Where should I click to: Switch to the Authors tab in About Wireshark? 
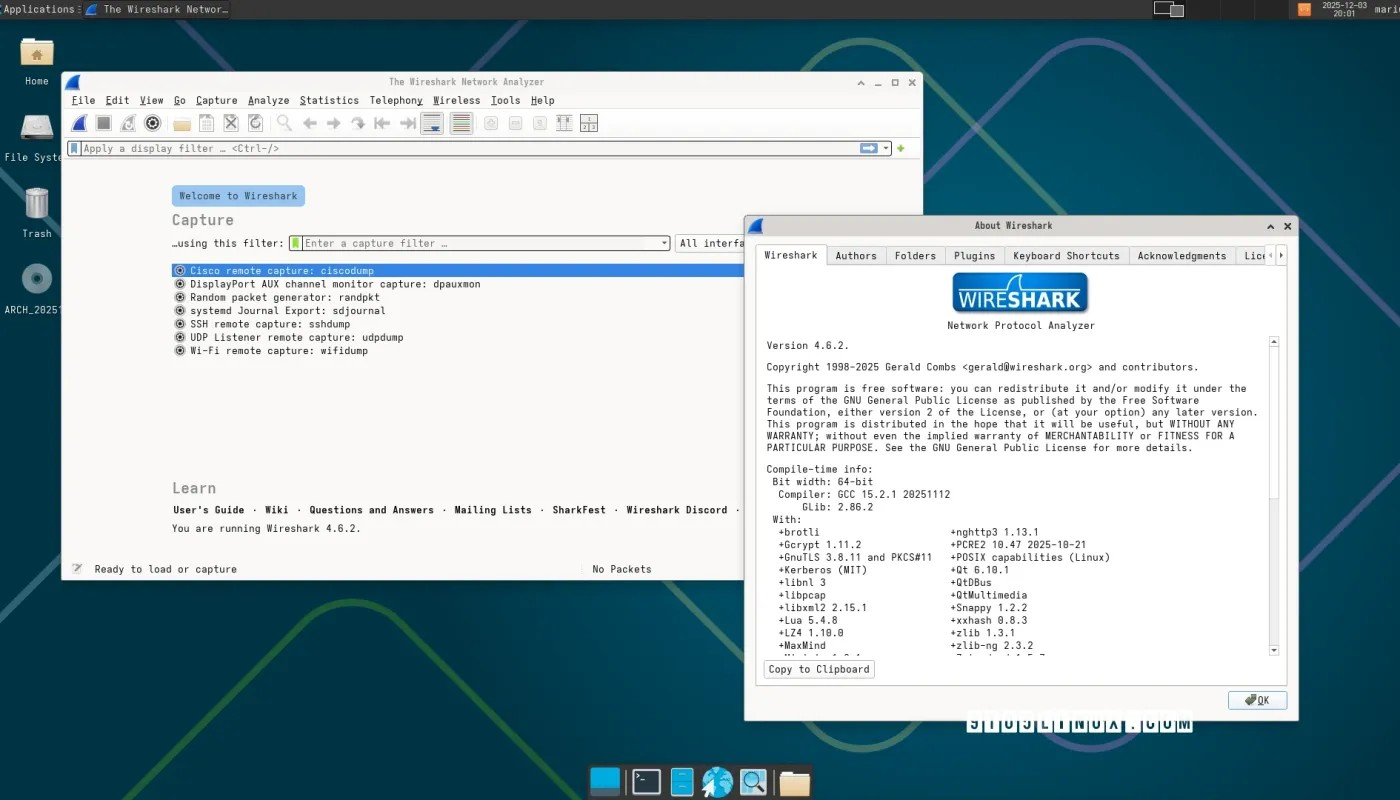click(x=856, y=255)
